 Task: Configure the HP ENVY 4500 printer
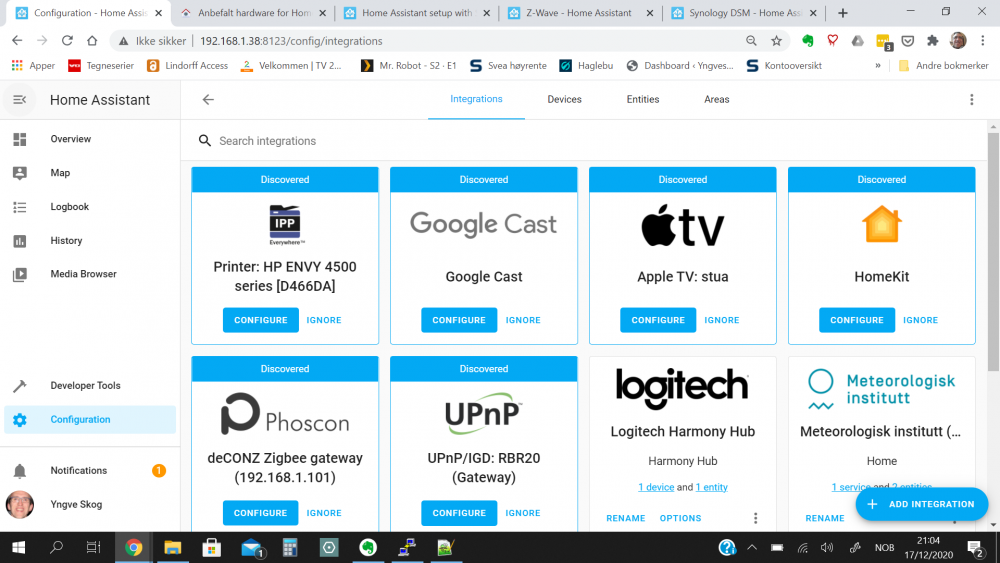pyautogui.click(x=261, y=320)
